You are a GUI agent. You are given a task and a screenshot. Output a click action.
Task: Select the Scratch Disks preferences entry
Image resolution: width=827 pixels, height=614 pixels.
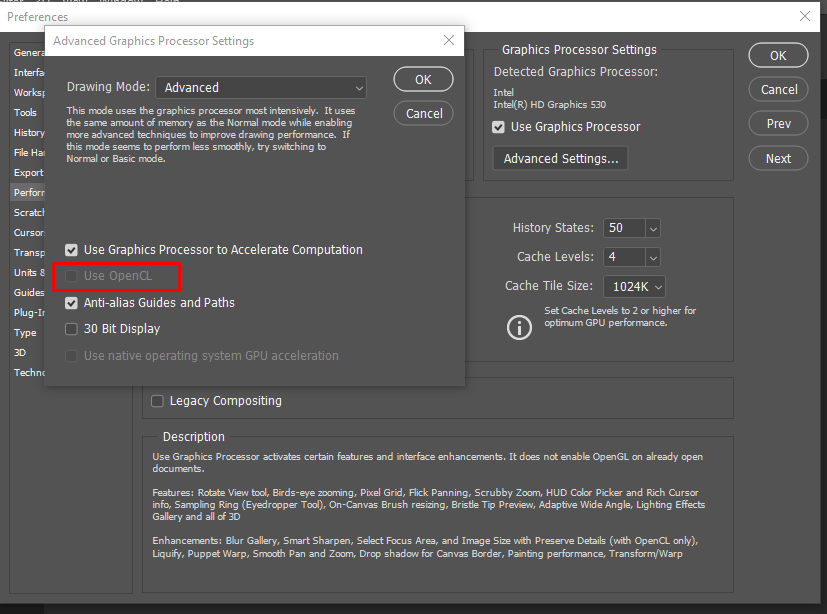pyautogui.click(x=30, y=212)
